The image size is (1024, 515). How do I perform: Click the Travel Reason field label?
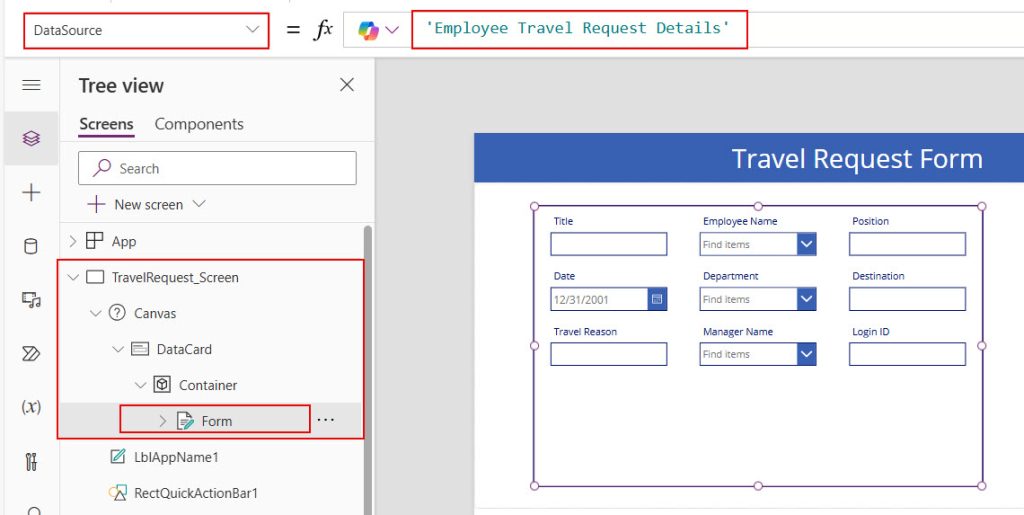pos(585,332)
